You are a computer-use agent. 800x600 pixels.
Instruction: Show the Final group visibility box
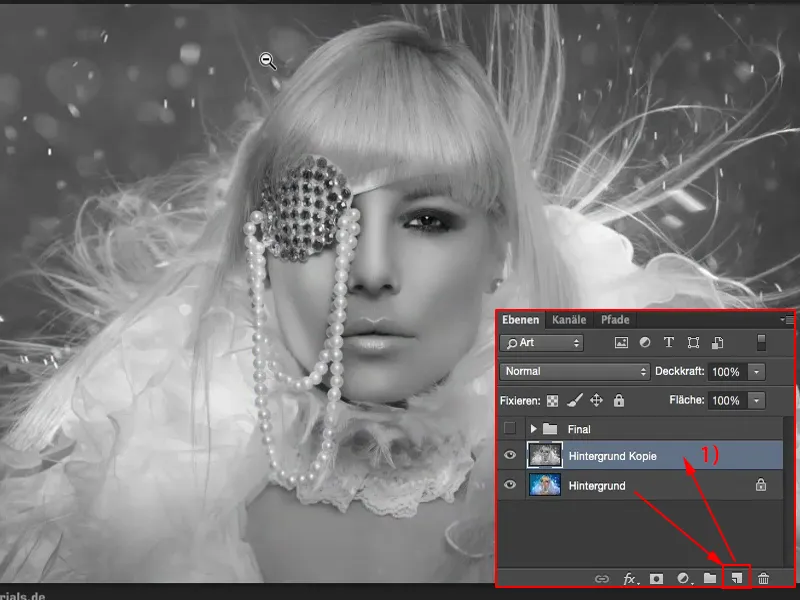(x=510, y=428)
